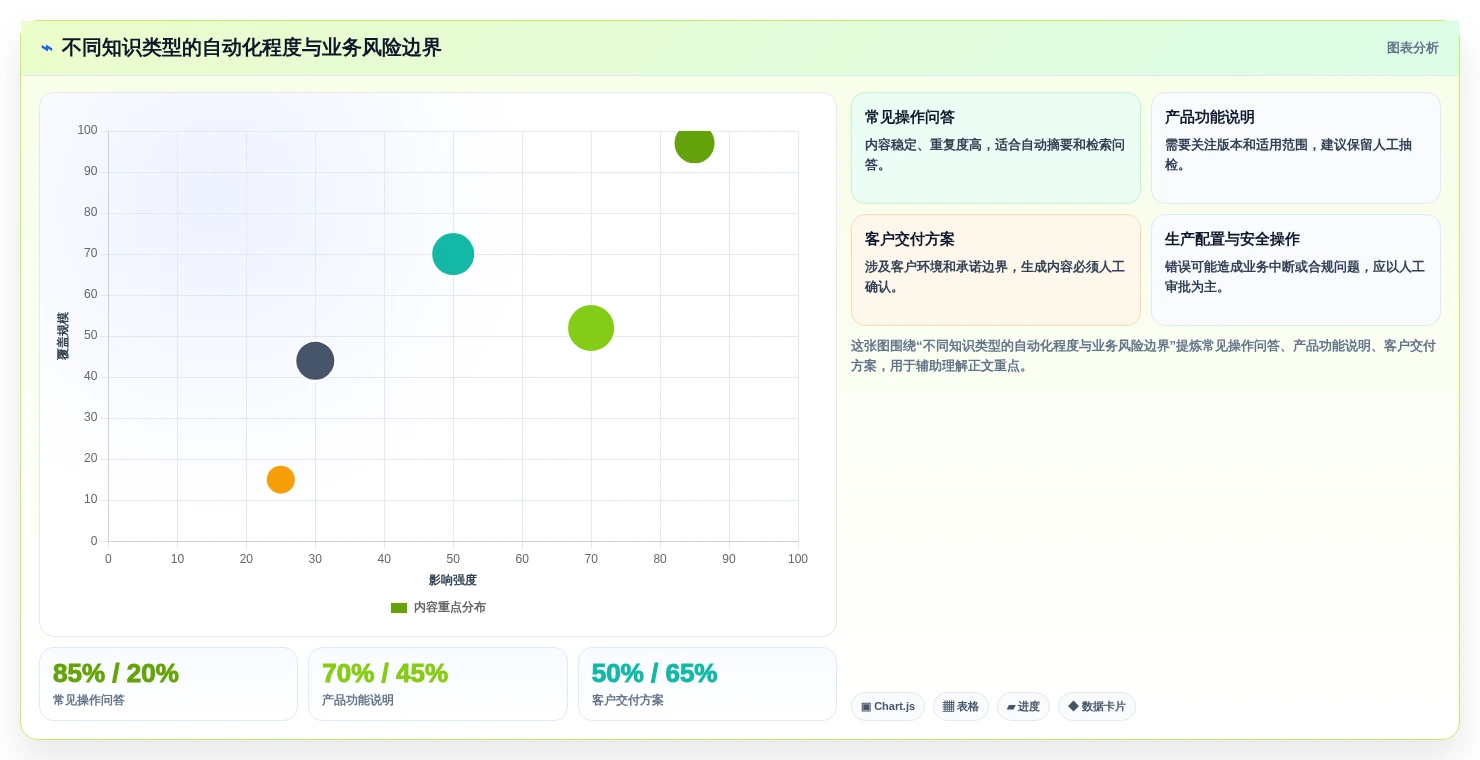Click the 进度 tag chip
1480x760 pixels.
(x=1023, y=706)
